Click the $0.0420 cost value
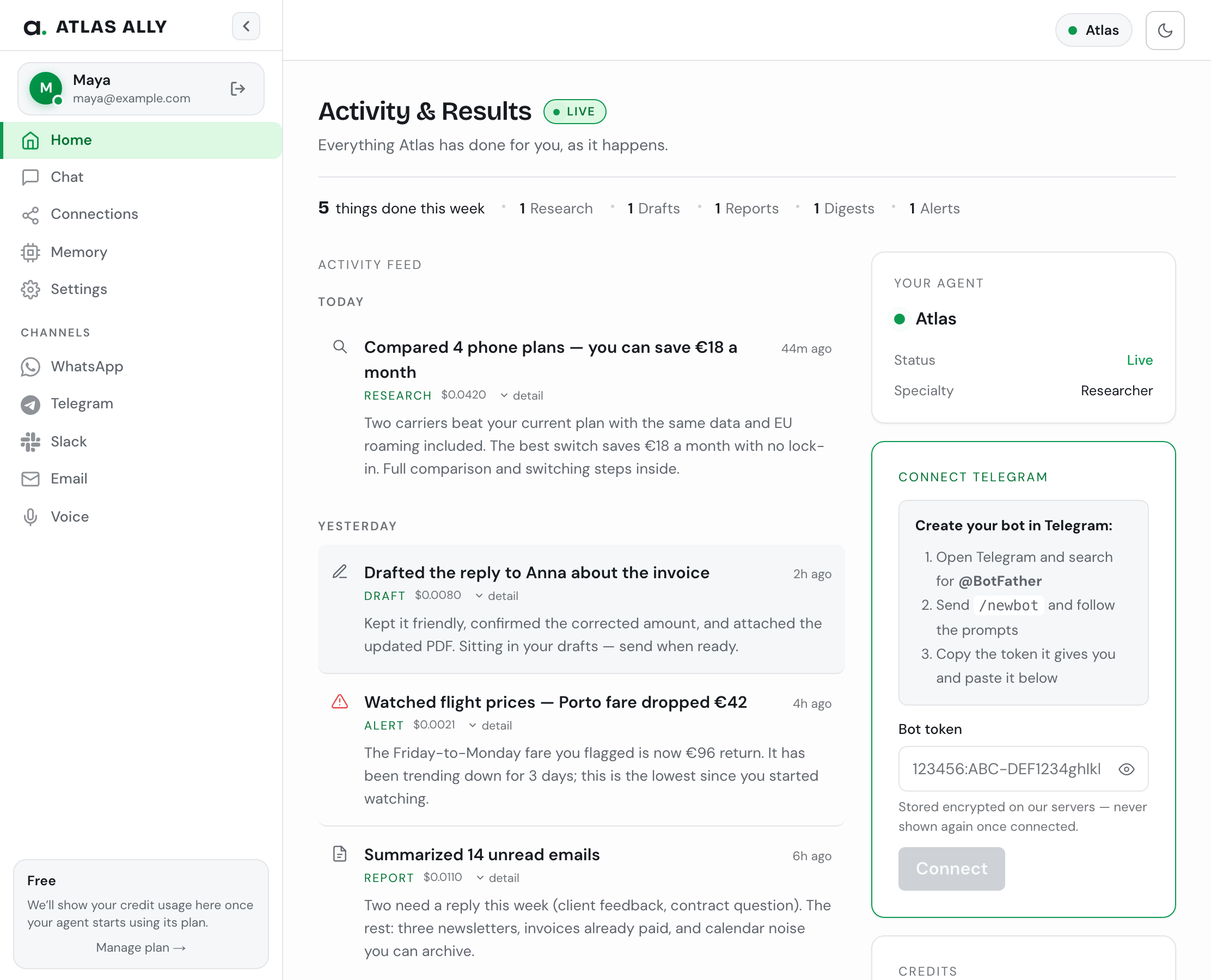The height and width of the screenshot is (980, 1211). pyautogui.click(x=463, y=395)
